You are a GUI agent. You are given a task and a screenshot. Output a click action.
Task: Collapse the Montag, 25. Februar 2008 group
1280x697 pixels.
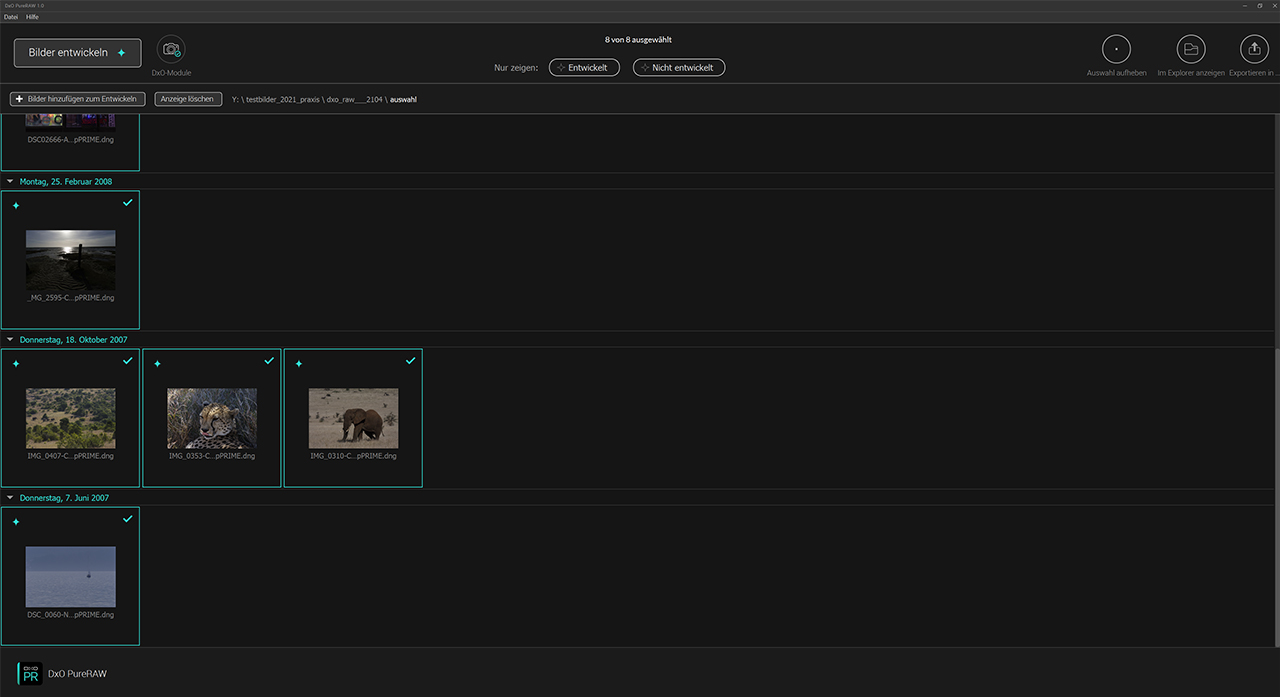(10, 182)
